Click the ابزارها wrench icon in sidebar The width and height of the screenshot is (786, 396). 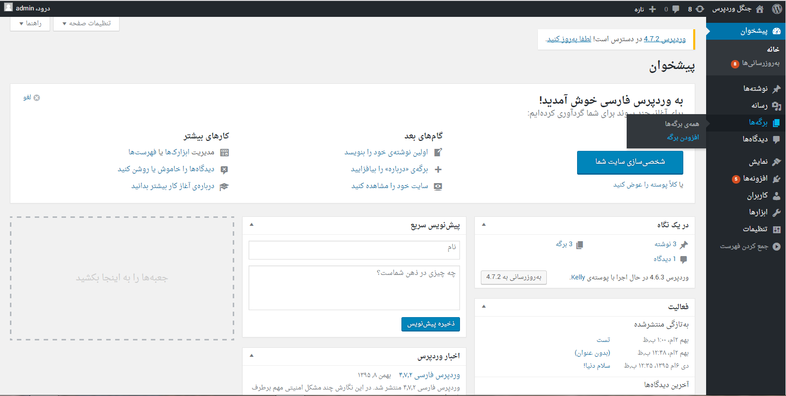click(776, 213)
